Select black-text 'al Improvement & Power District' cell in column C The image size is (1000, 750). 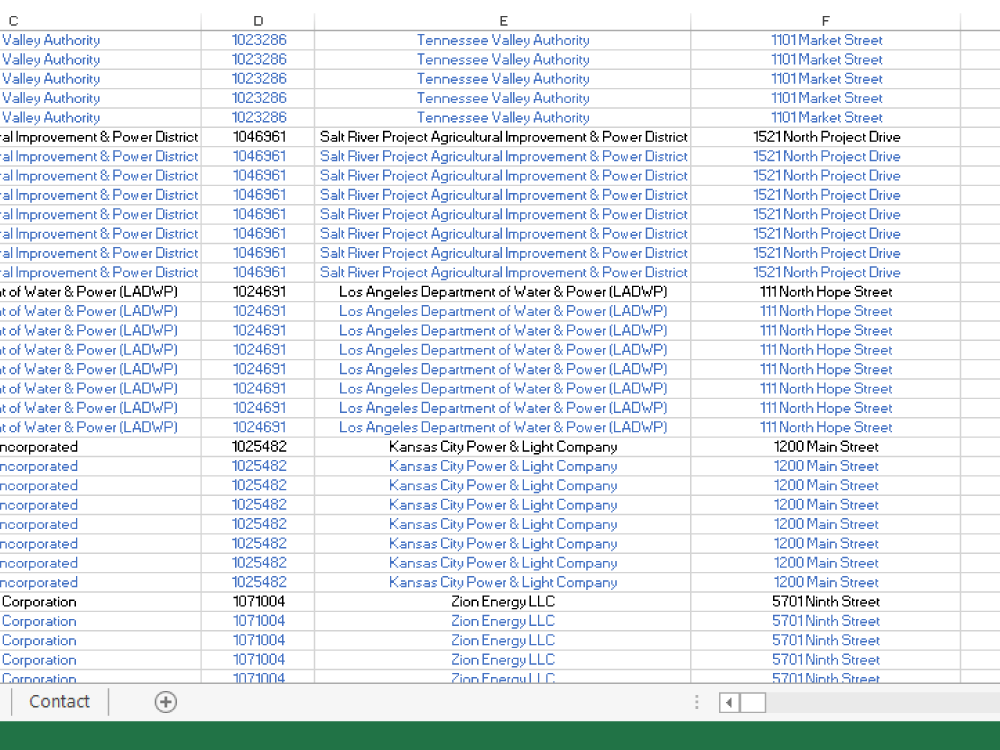point(100,137)
